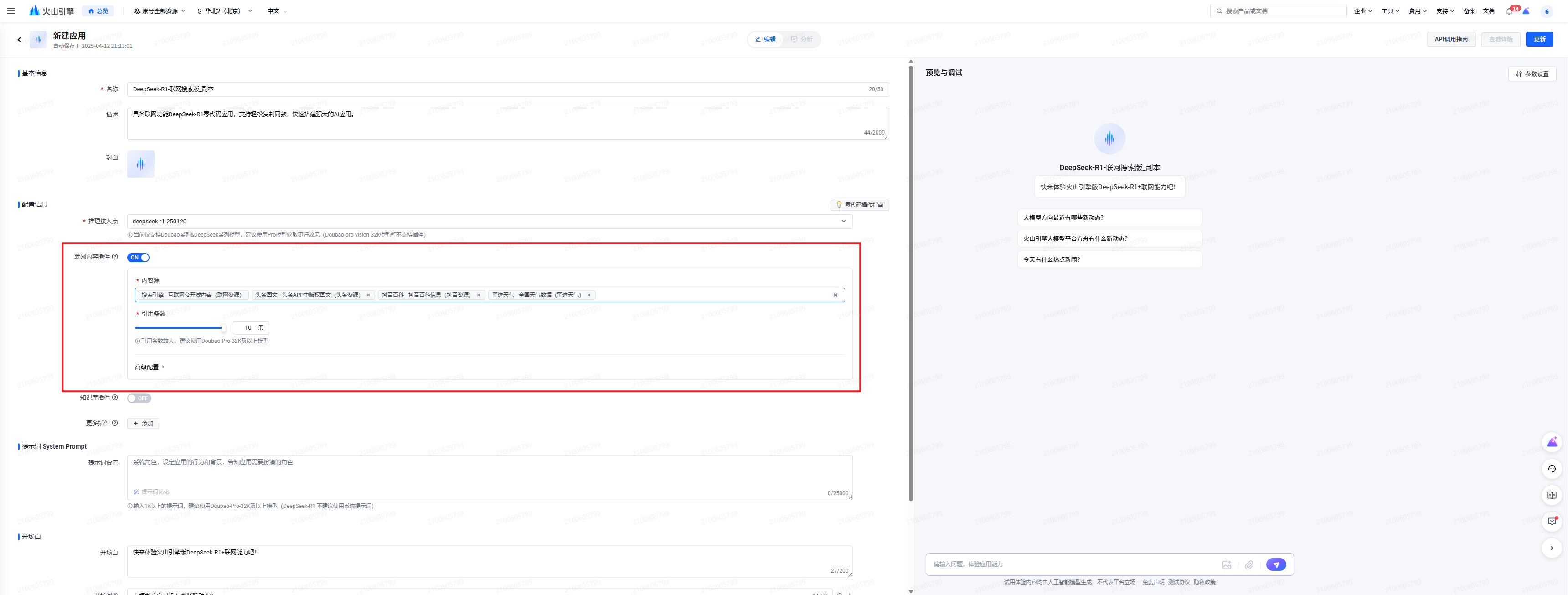
Task: Switch to the 分析 tab
Action: click(x=802, y=40)
